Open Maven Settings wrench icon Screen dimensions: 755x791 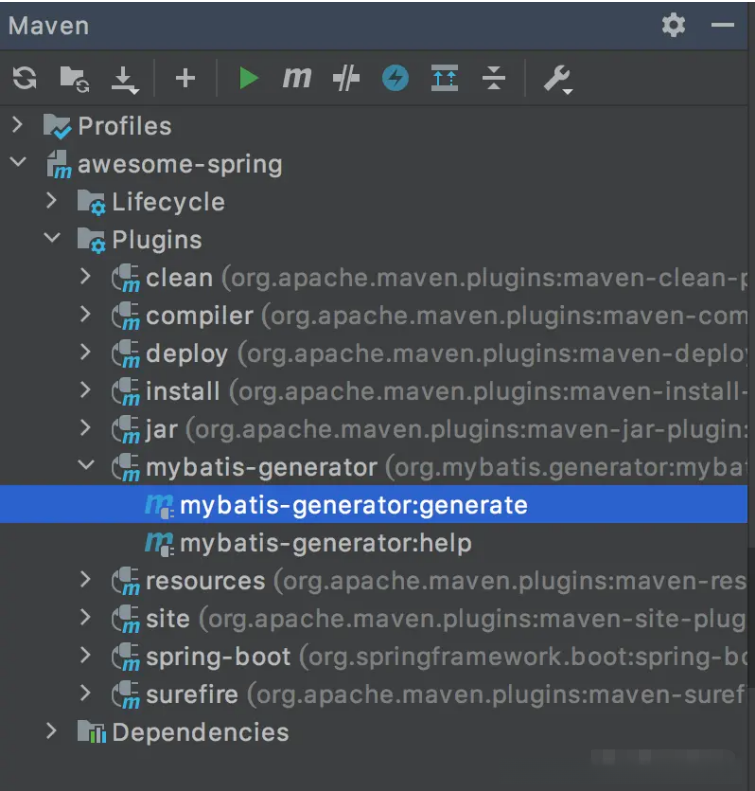557,79
